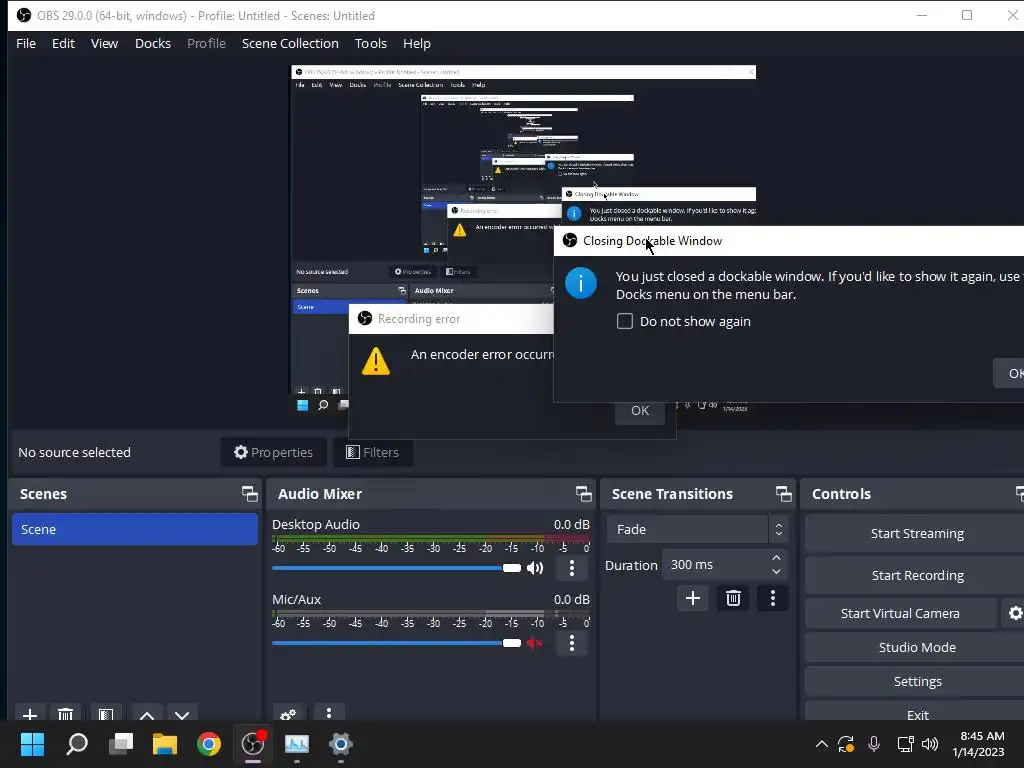1024x768 pixels.
Task: Open the Scene Collection menu
Action: (290, 43)
